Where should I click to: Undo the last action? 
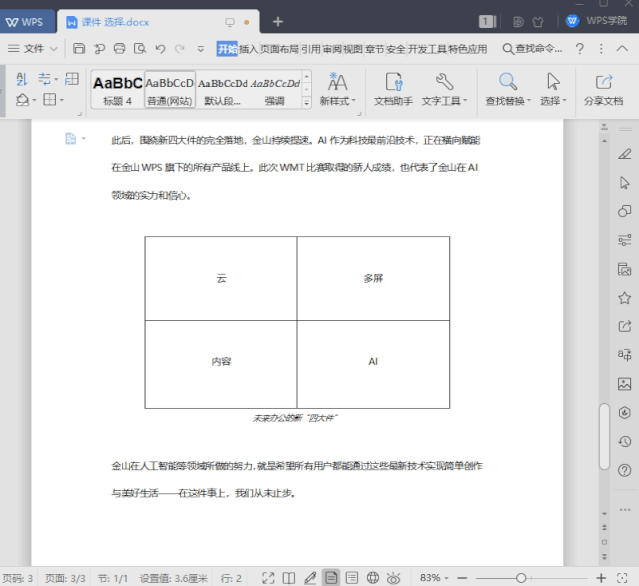(160, 49)
